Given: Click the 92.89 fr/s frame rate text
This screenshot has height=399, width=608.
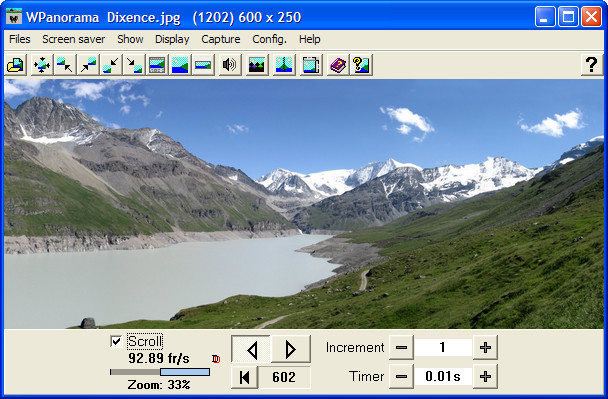Looking at the screenshot, I should click(159, 358).
